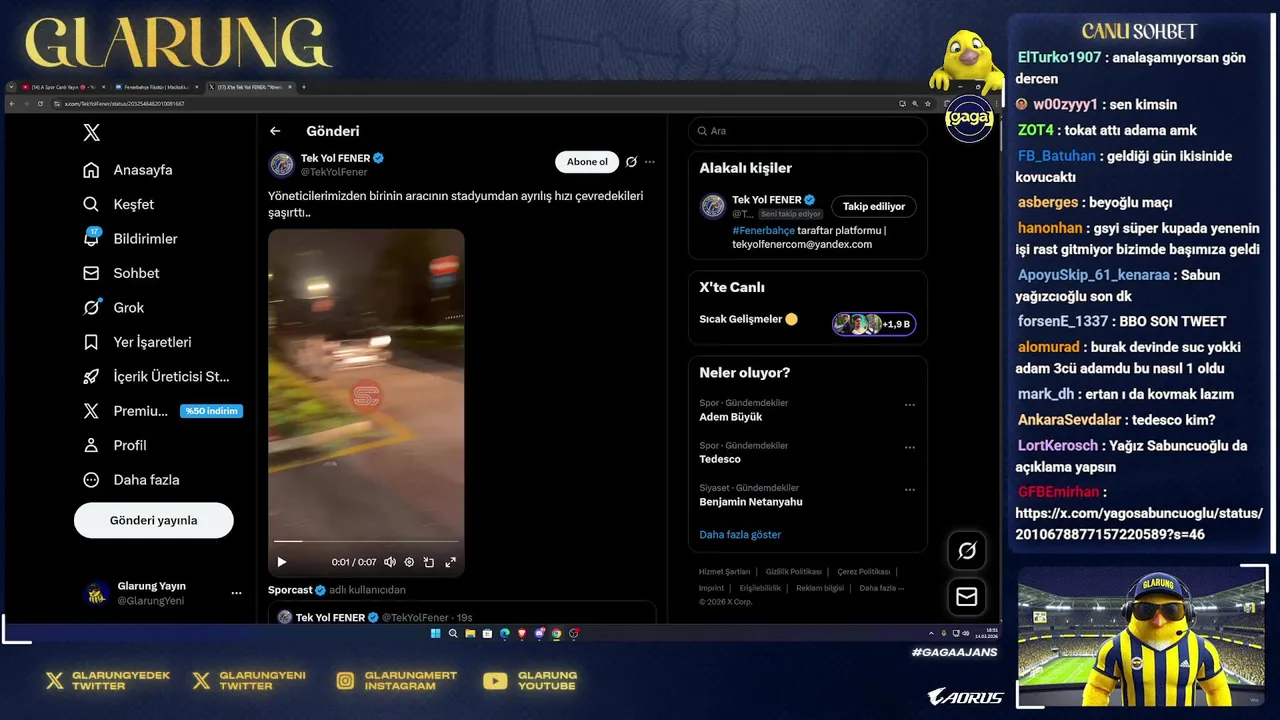
Task: Open the post's three-dot menu beside Abone ol
Action: [650, 162]
